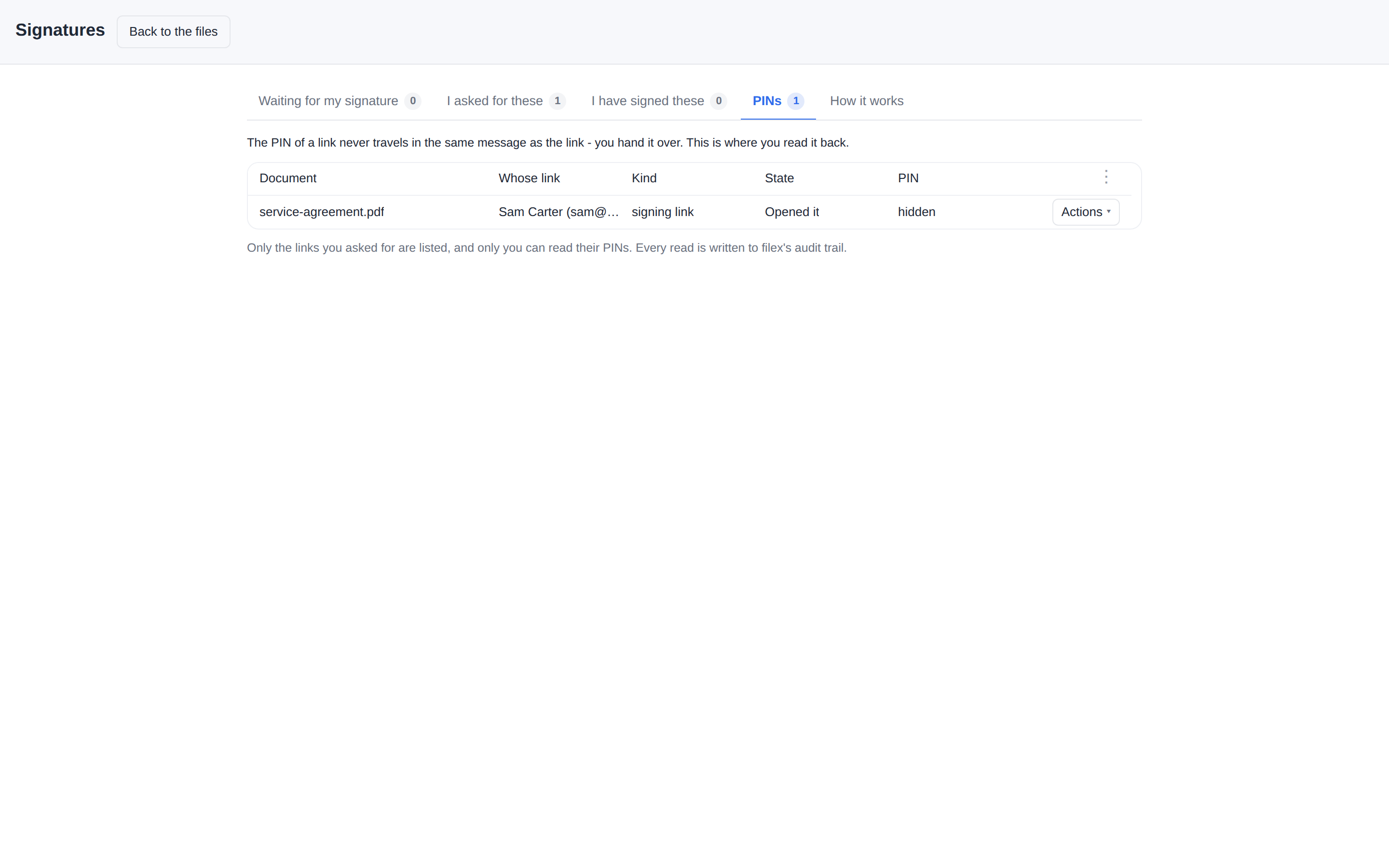This screenshot has width=1389, height=868.
Task: Expand the Actions dropdown for service-agreement.pdf
Action: 1085,212
